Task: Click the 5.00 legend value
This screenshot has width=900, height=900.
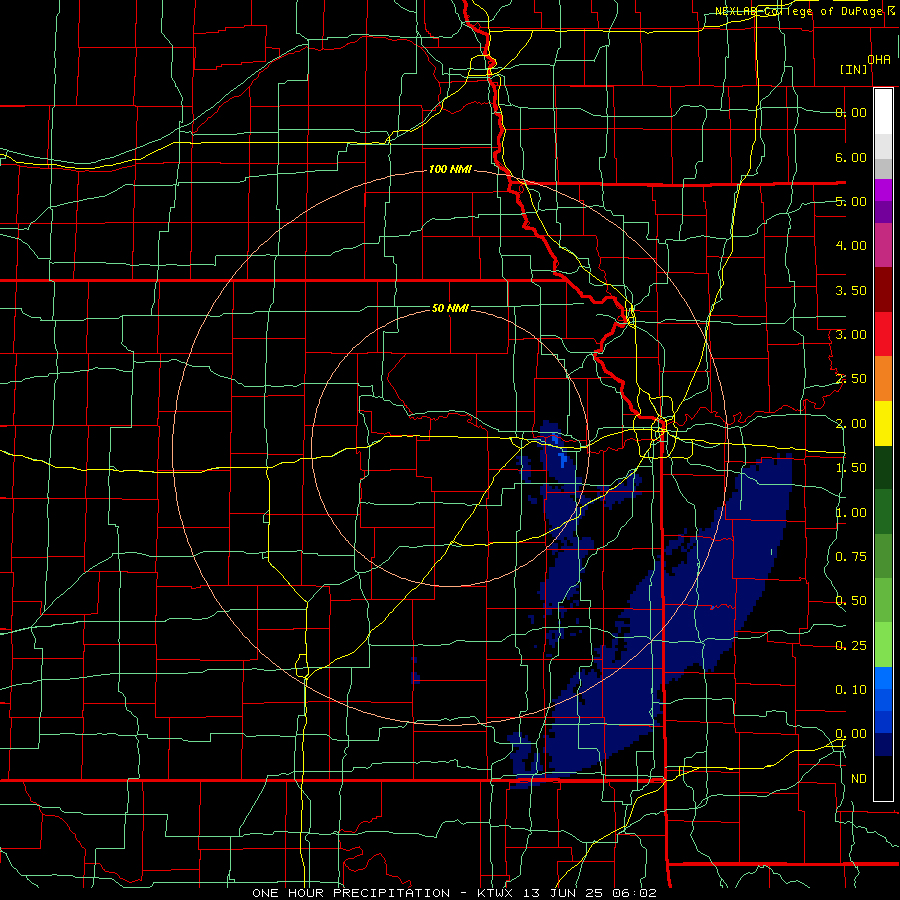Action: pyautogui.click(x=851, y=201)
